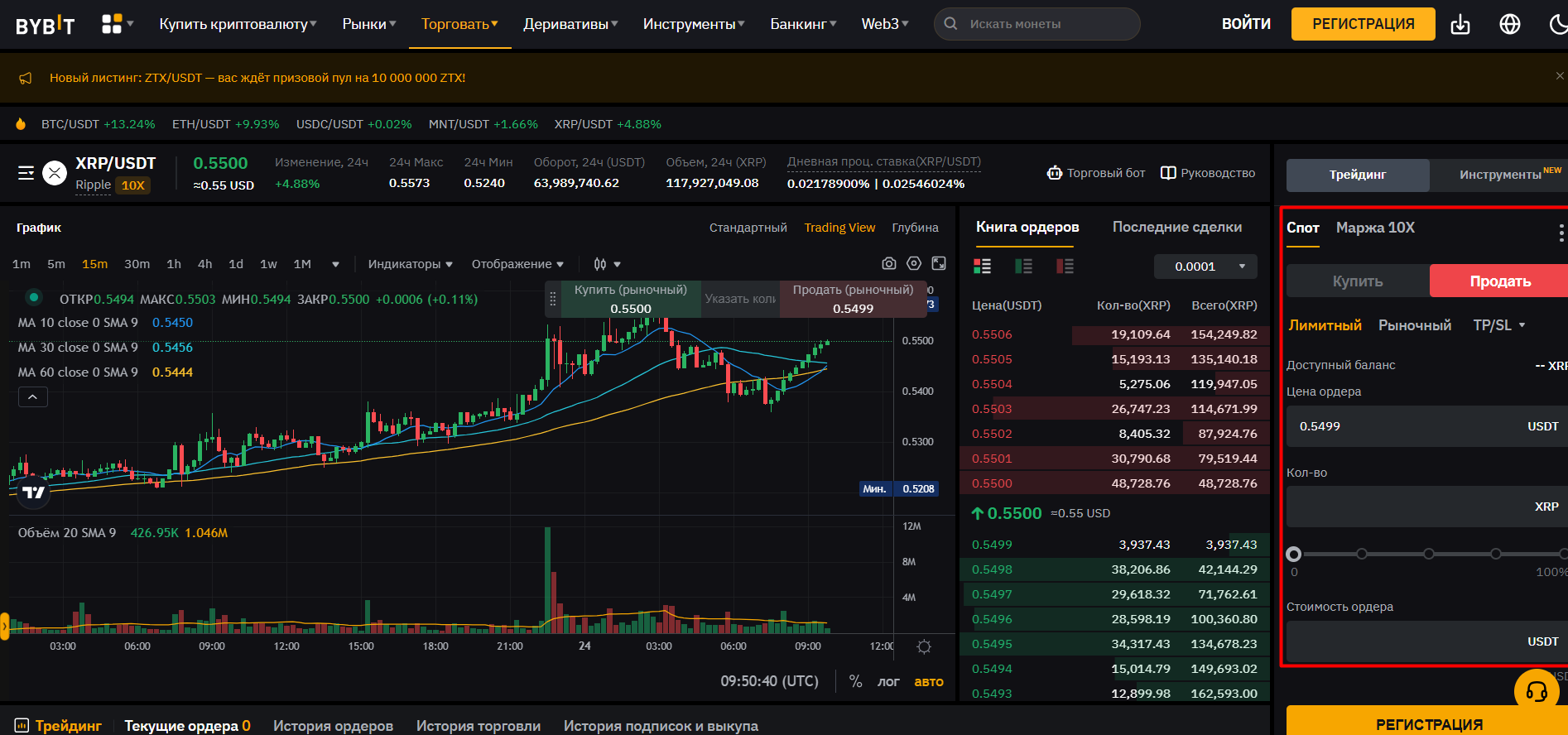Open the language globe icon

1509,24
